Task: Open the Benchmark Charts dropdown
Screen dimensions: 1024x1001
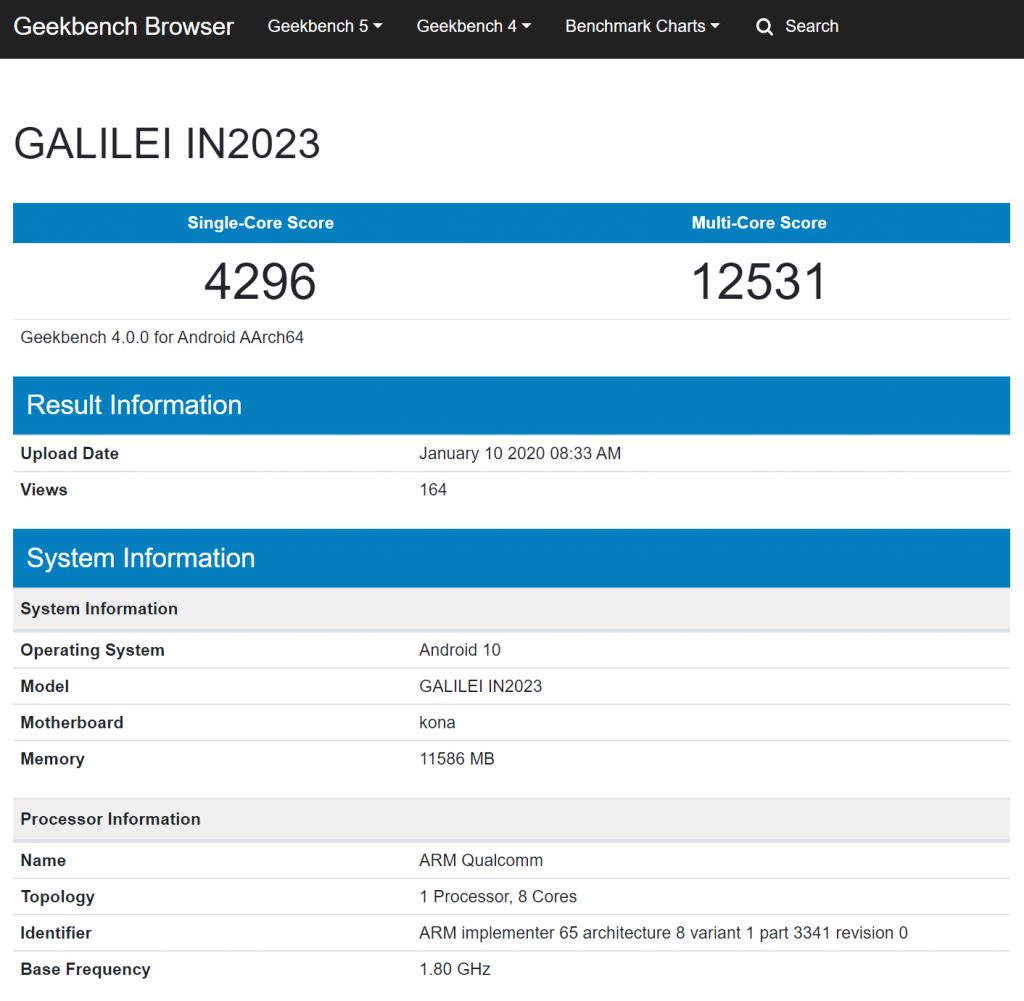Action: 642,27
